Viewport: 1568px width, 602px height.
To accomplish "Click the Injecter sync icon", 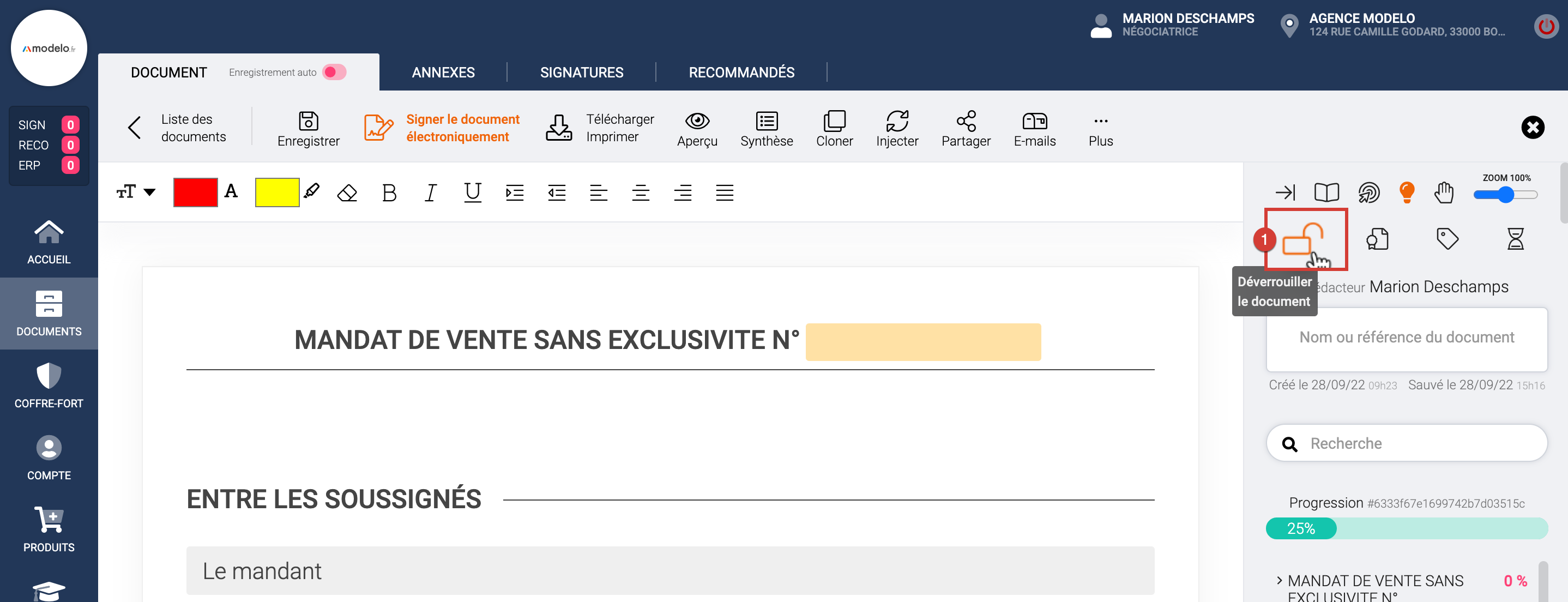I will (x=897, y=121).
